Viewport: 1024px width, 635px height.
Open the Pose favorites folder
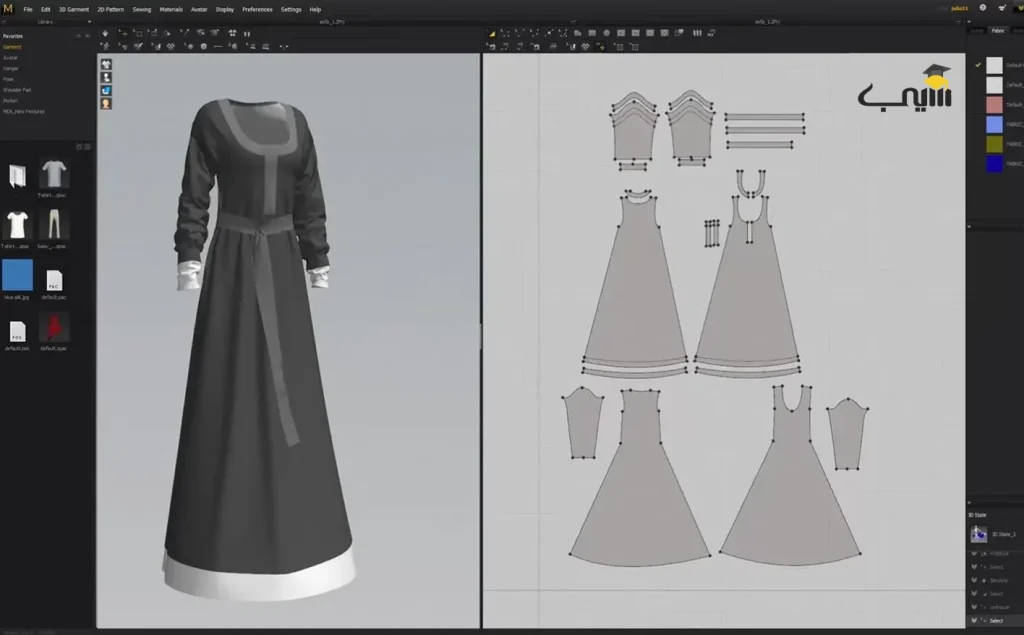8,79
